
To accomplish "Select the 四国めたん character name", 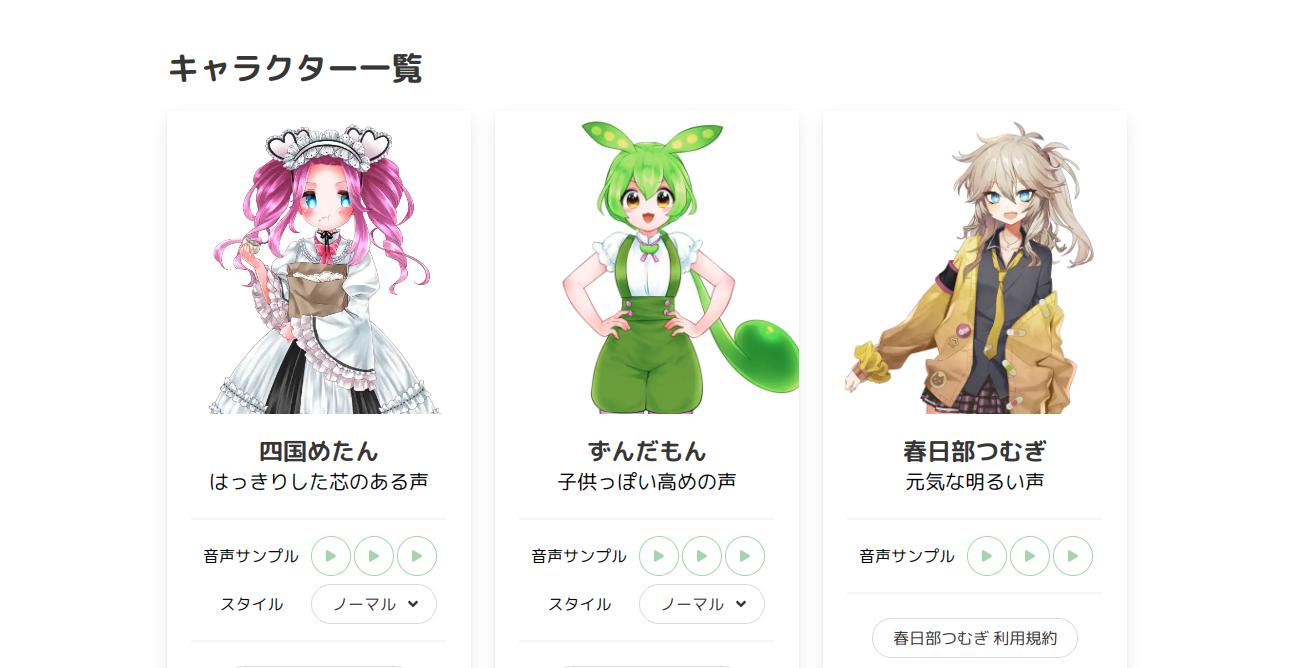I will 319,451.
